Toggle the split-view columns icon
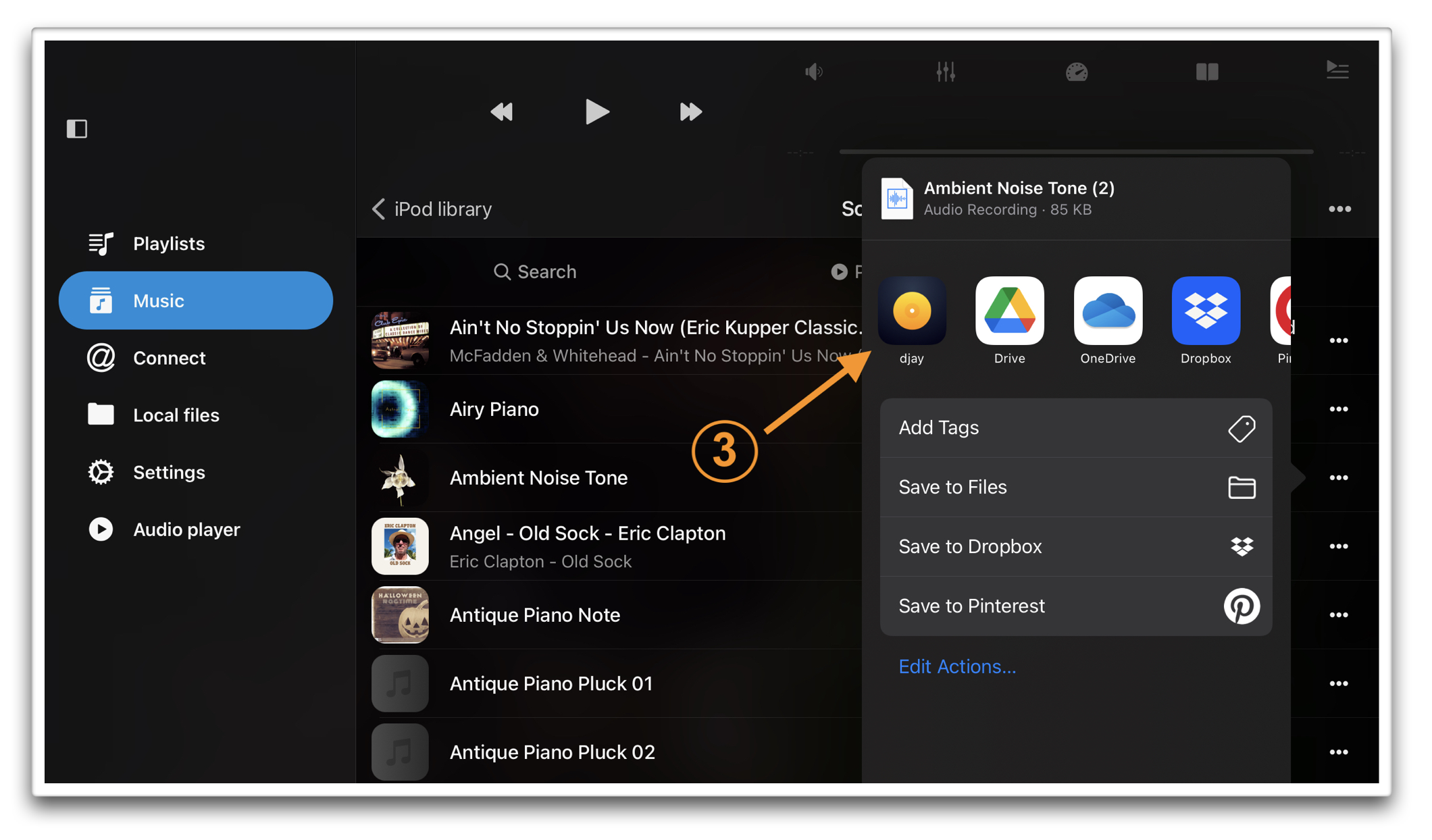 [1207, 72]
